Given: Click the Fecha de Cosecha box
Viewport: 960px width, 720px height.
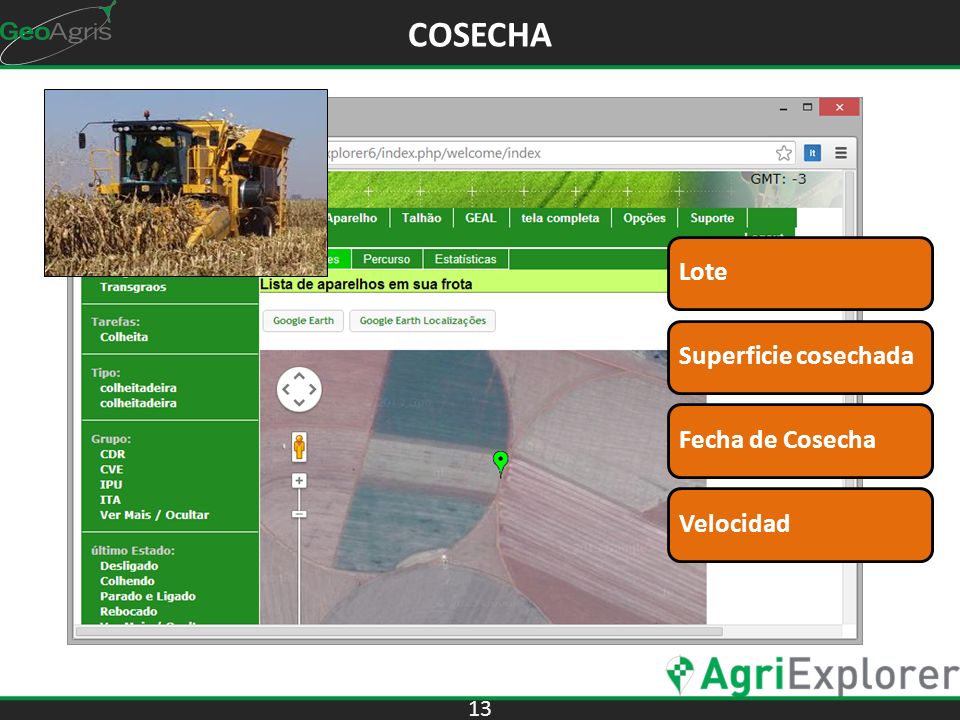Looking at the screenshot, I should [800, 441].
